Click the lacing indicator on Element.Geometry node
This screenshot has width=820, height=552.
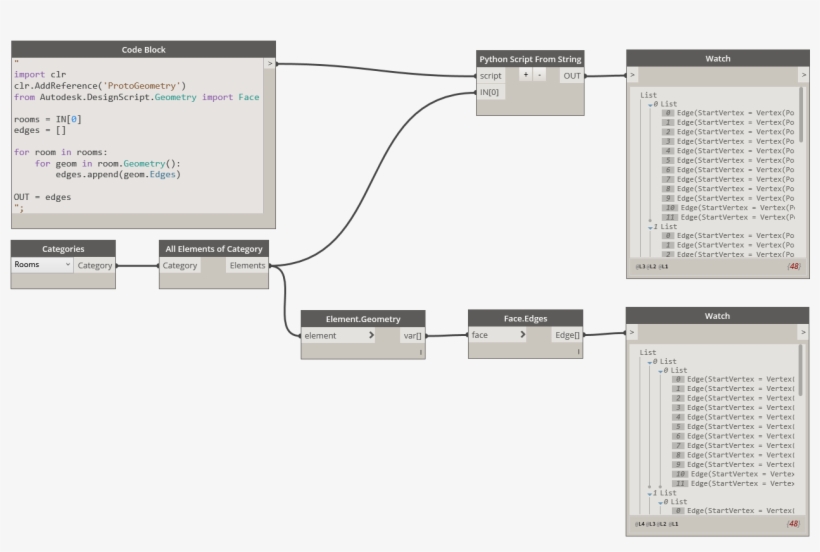(420, 352)
